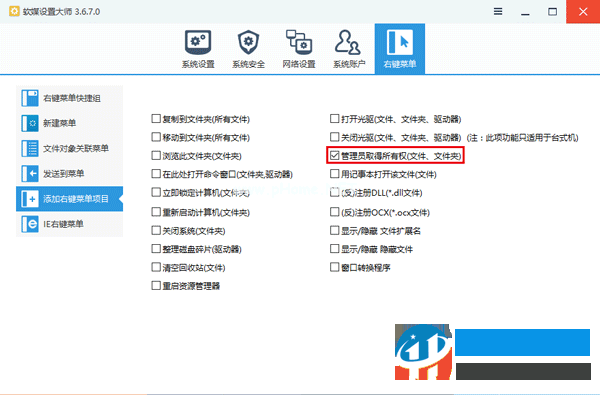Check 显示/隐藏 文件扩展名 option
Viewport: 600px width, 395px height.
point(334,230)
